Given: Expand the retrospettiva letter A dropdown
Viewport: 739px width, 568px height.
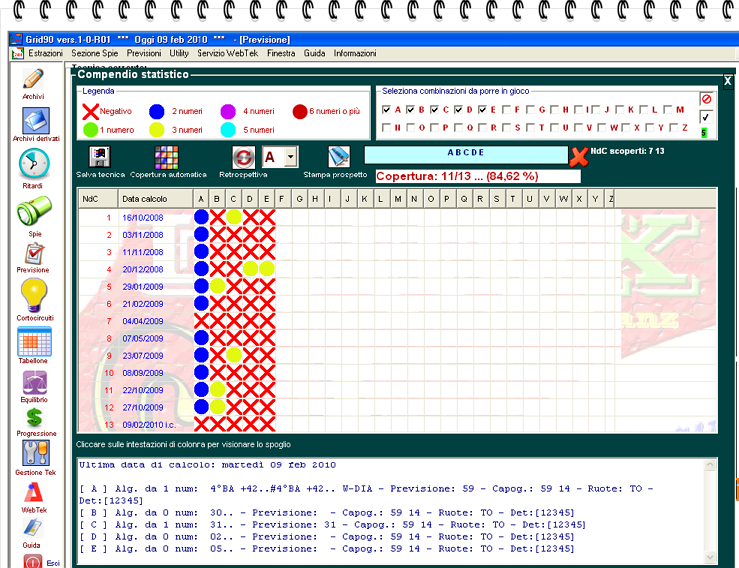Looking at the screenshot, I should [x=290, y=157].
